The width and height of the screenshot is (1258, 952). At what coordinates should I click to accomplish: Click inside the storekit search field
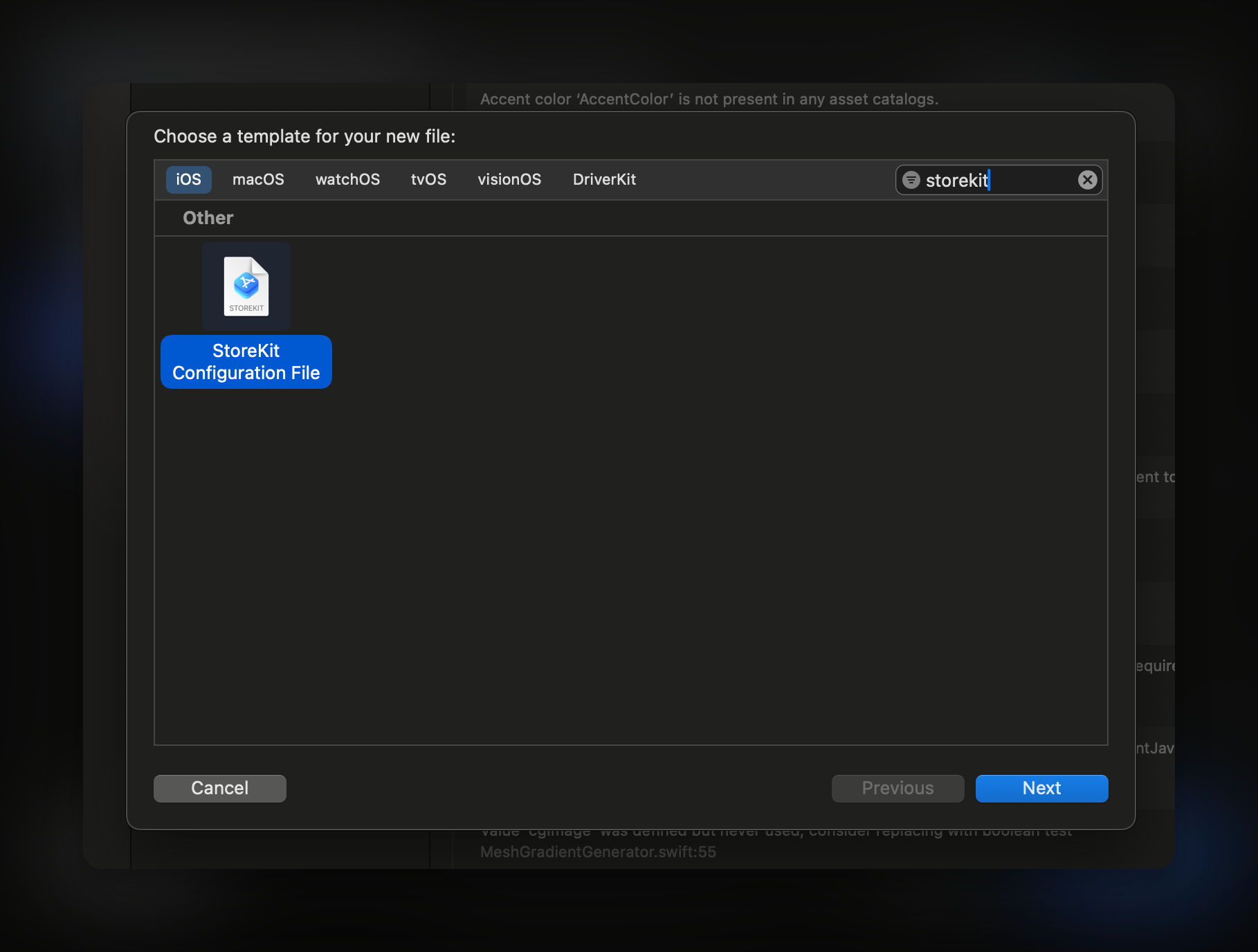click(x=996, y=180)
